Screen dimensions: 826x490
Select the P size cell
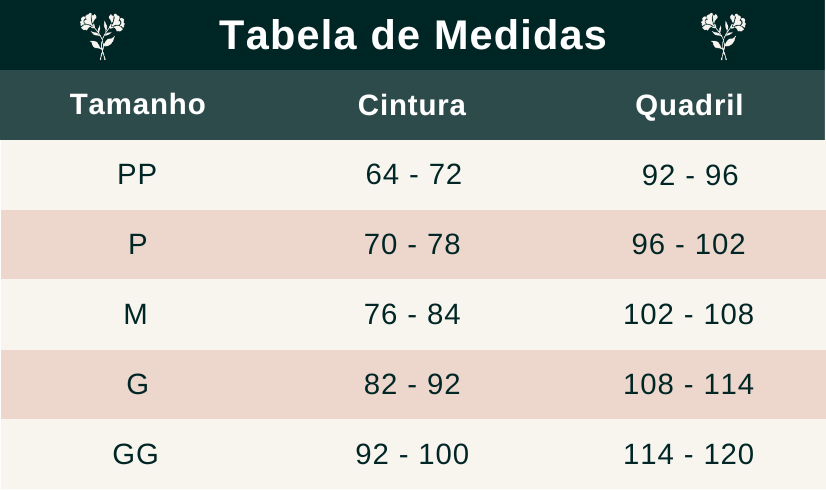(137, 244)
